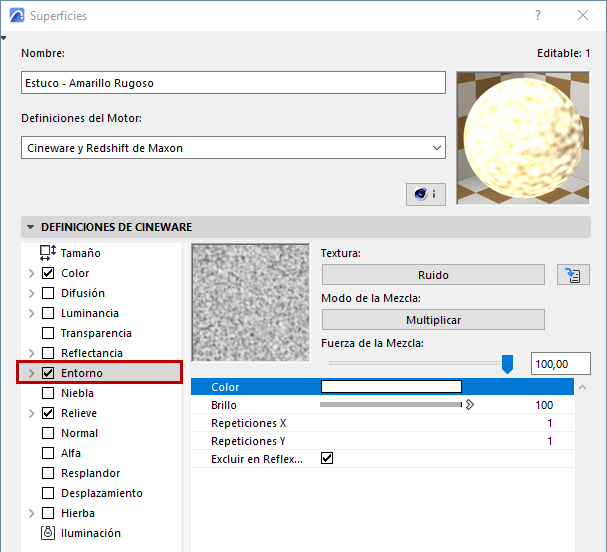Click the white Color swatch
This screenshot has height=552, width=607.
(x=391, y=386)
